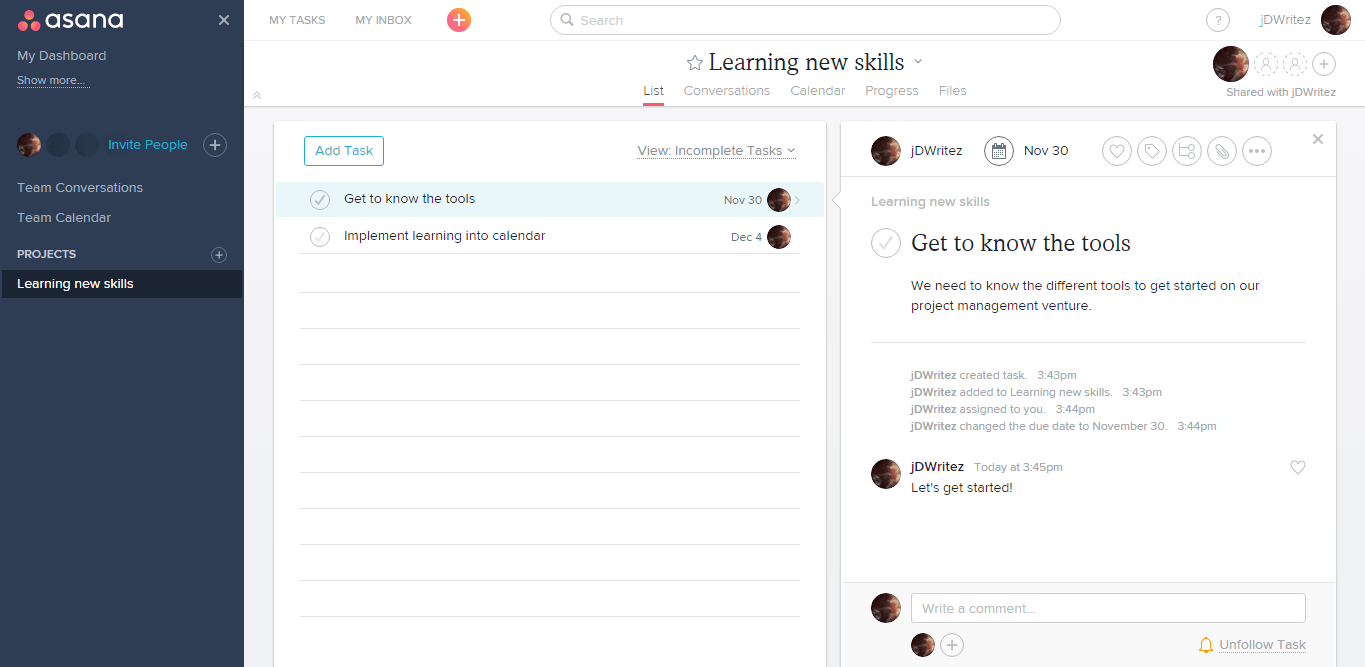Open the more actions ellipsis icon

coord(1257,151)
